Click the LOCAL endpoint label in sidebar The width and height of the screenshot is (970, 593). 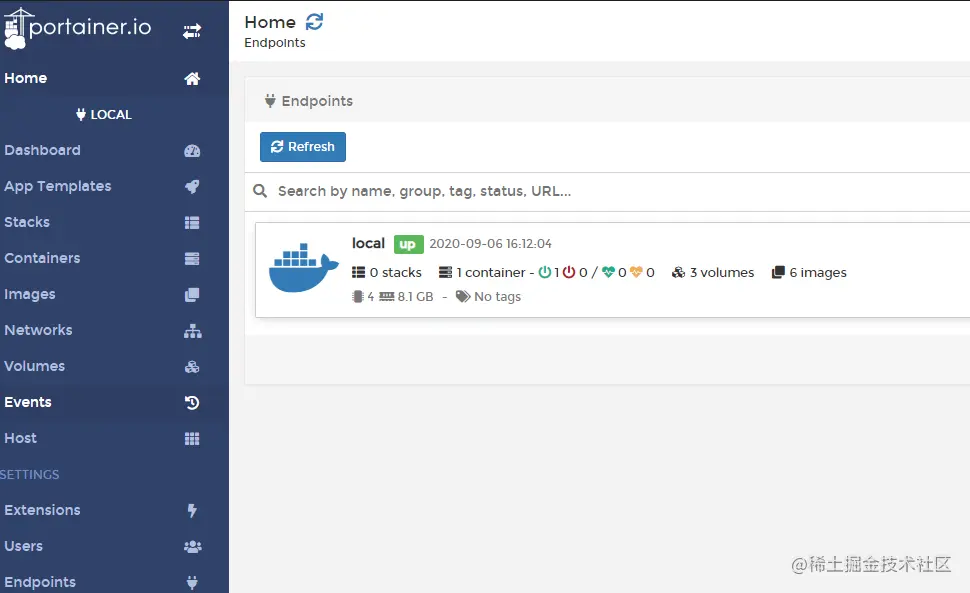coord(111,114)
